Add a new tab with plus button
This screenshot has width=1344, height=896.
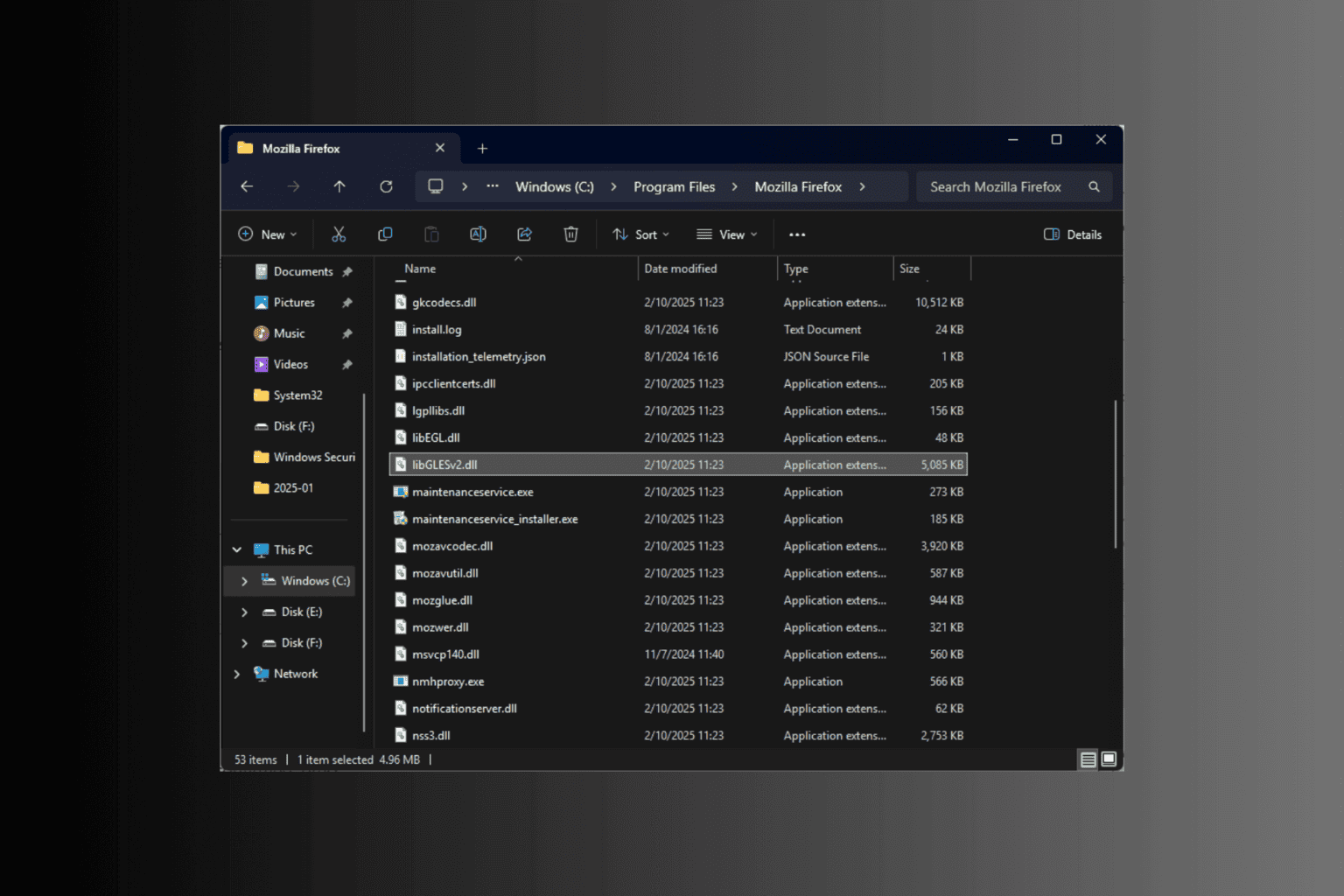pos(482,149)
